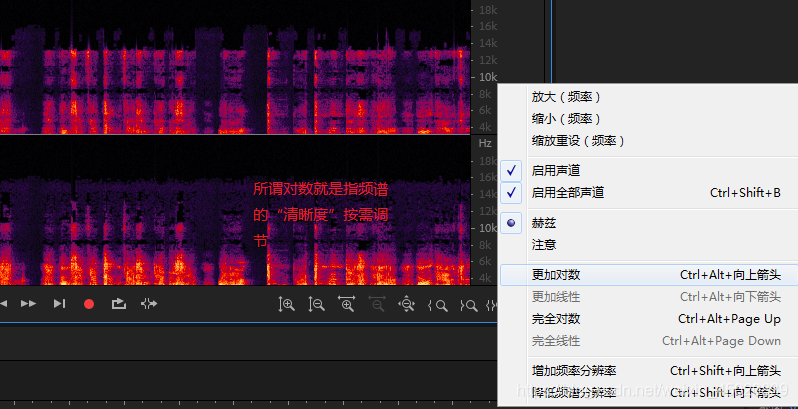Viewport: 798px width, 409px height.
Task: Toggle Loop Playback icon
Action: (119, 304)
